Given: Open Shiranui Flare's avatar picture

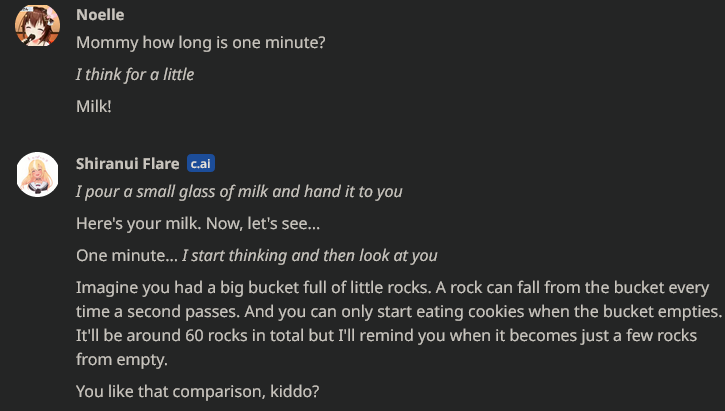Looking at the screenshot, I should [x=37, y=174].
